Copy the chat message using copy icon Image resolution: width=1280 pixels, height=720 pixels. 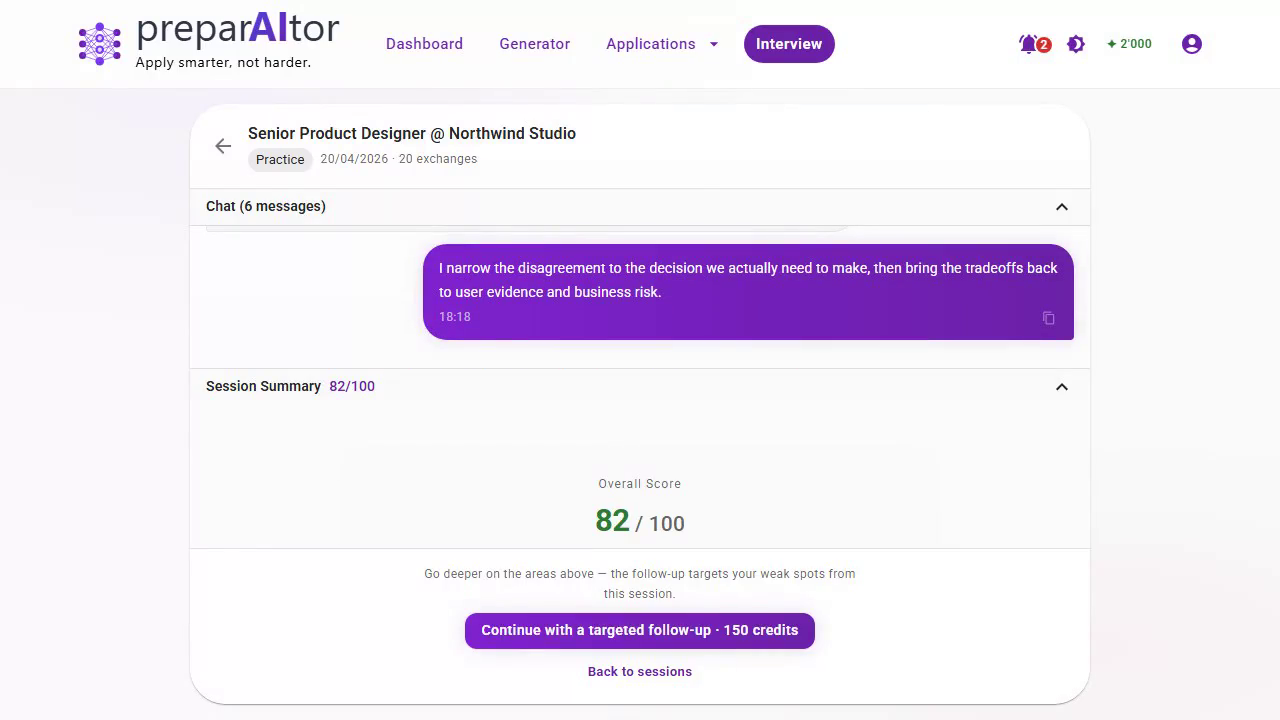(1048, 318)
